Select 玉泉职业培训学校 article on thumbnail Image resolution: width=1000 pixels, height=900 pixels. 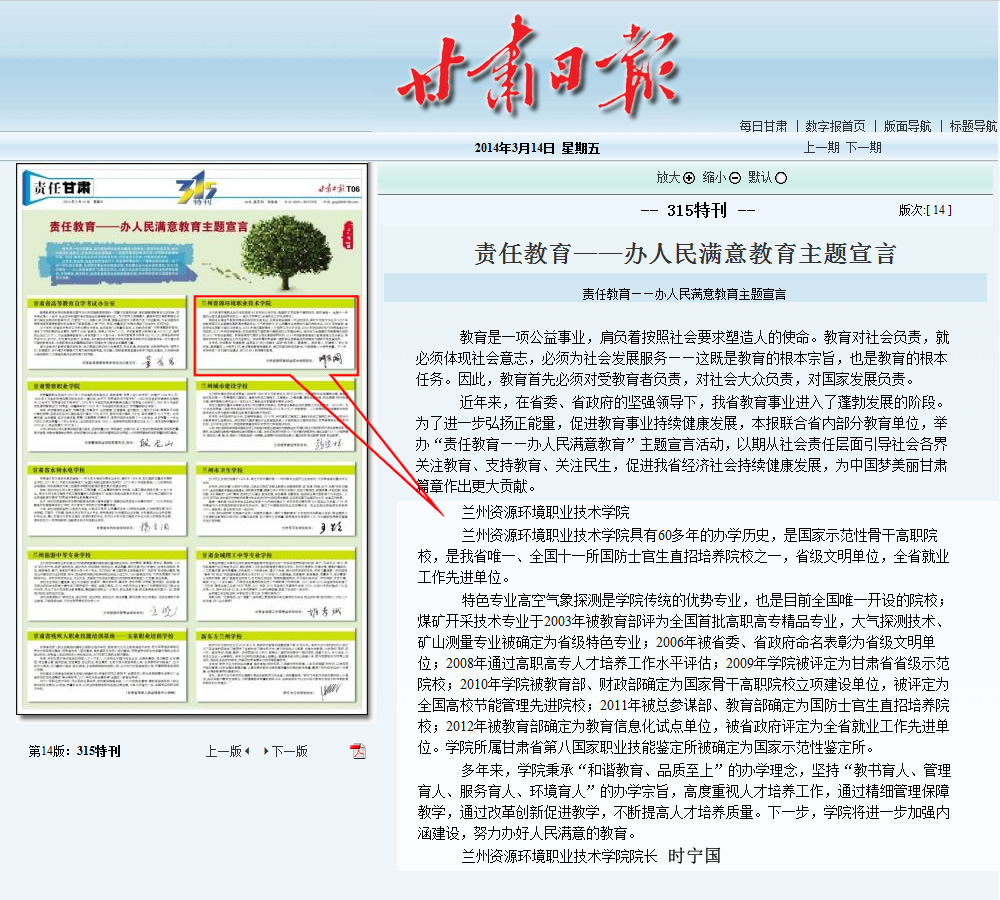pos(107,667)
